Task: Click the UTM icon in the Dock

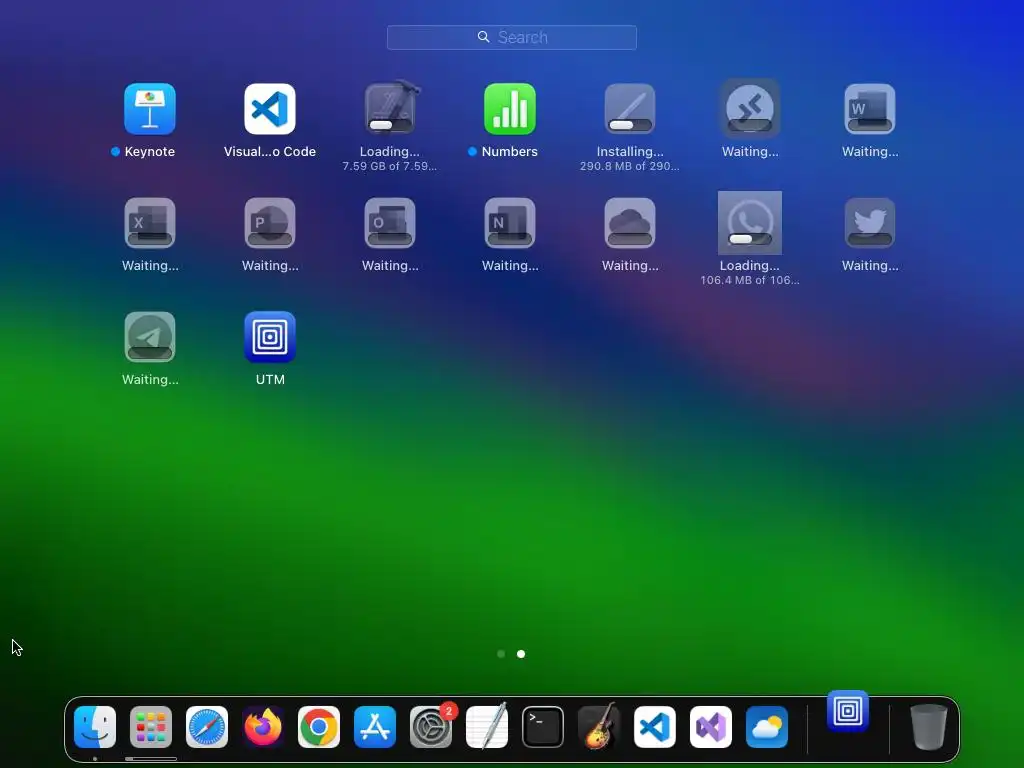Action: pos(848,711)
